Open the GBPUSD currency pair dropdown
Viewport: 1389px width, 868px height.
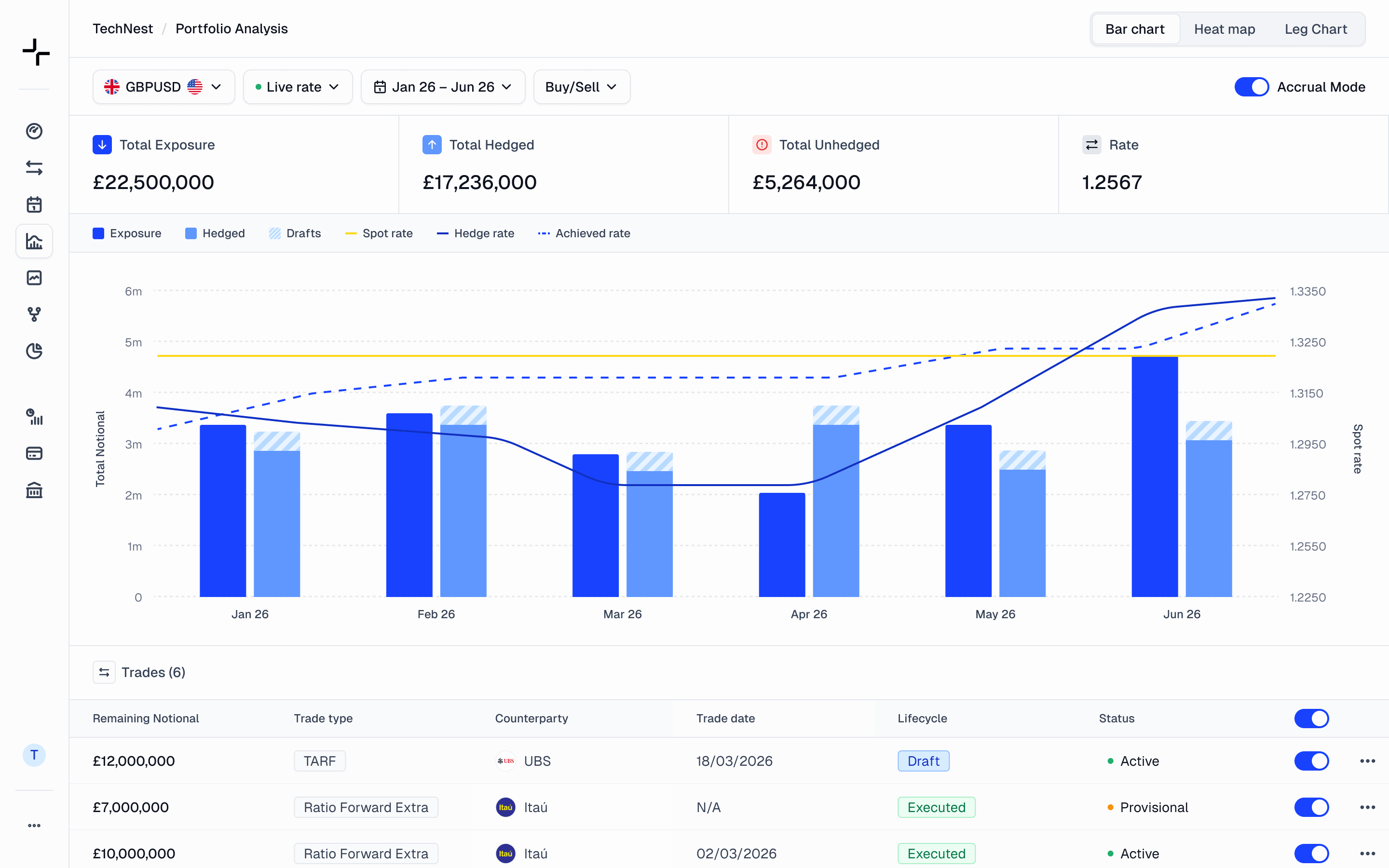coord(163,87)
